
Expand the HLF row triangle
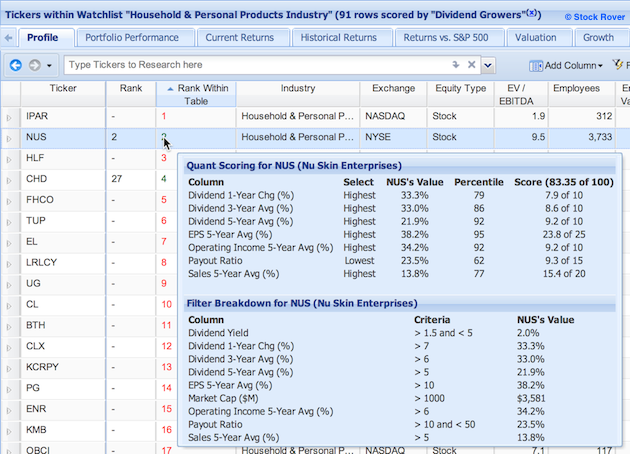click(x=9, y=160)
